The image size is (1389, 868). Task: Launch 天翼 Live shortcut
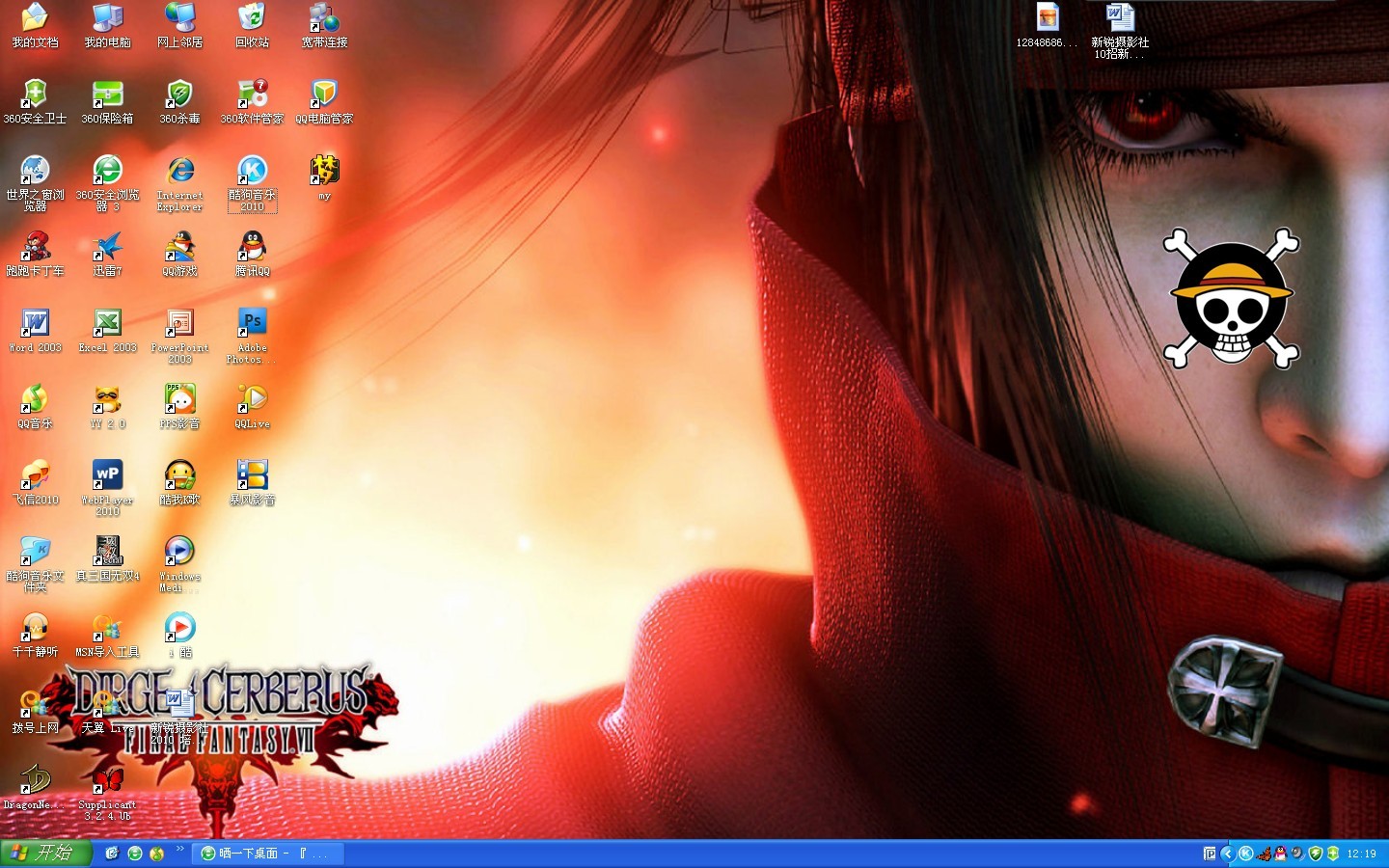[x=107, y=711]
